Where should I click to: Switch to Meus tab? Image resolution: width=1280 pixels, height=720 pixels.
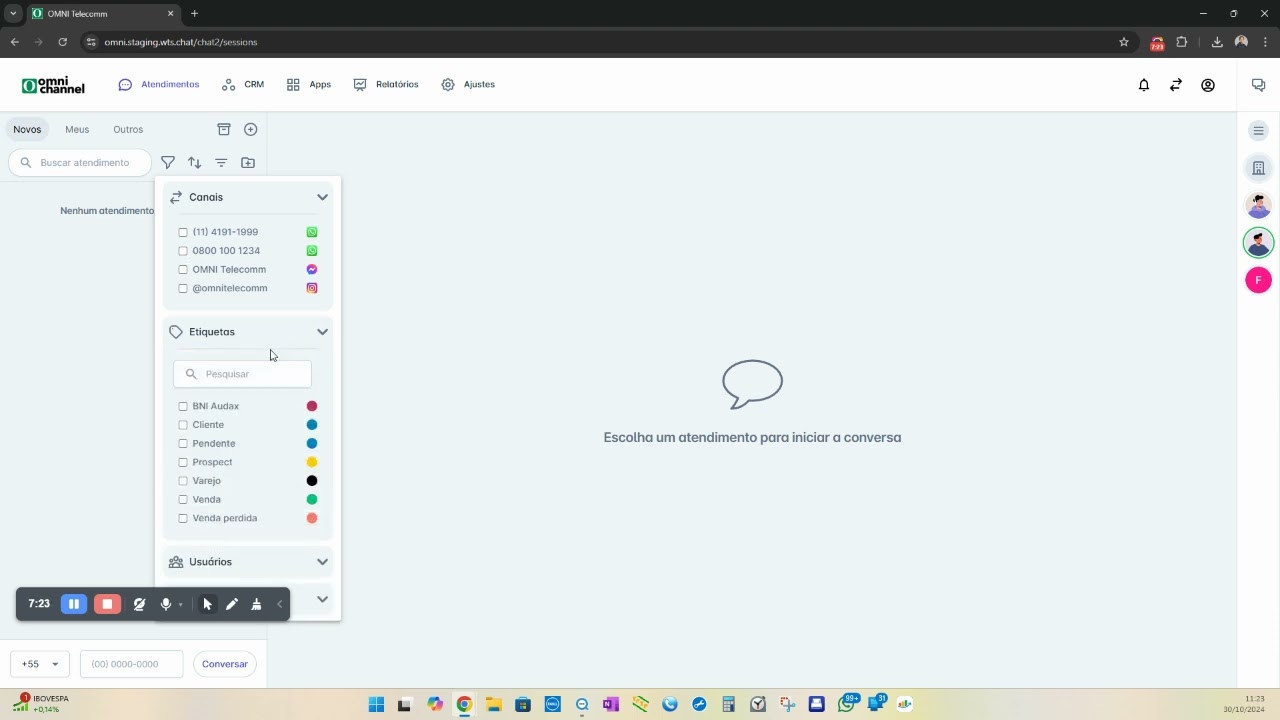click(x=77, y=129)
